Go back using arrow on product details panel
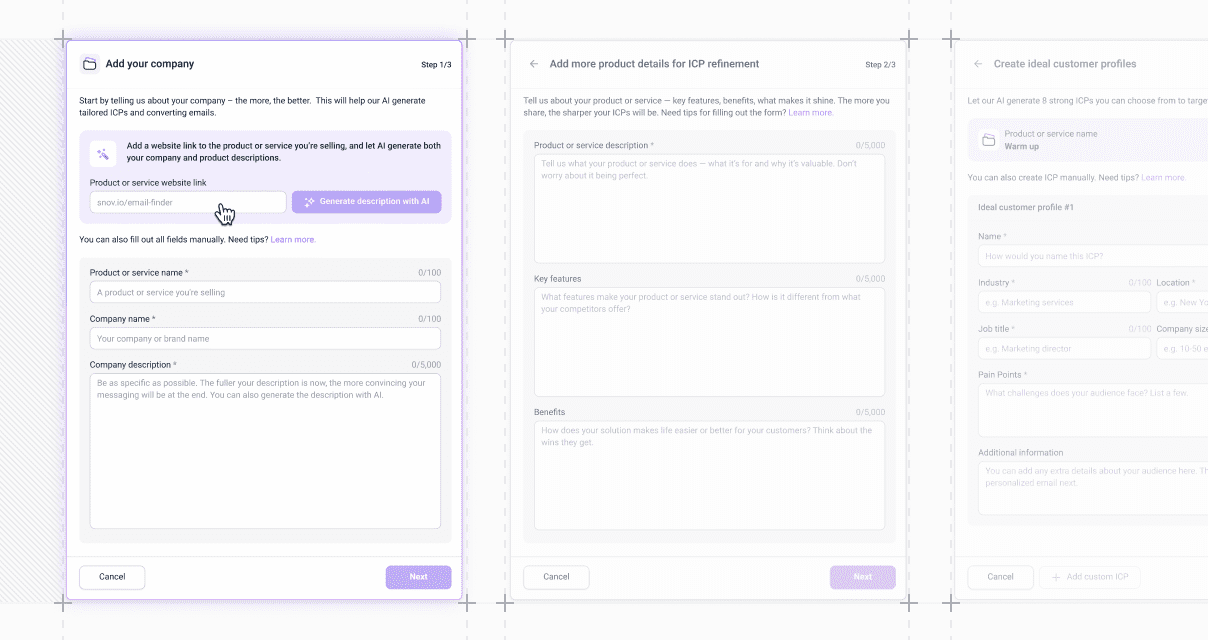This screenshot has width=1208, height=640. click(534, 64)
